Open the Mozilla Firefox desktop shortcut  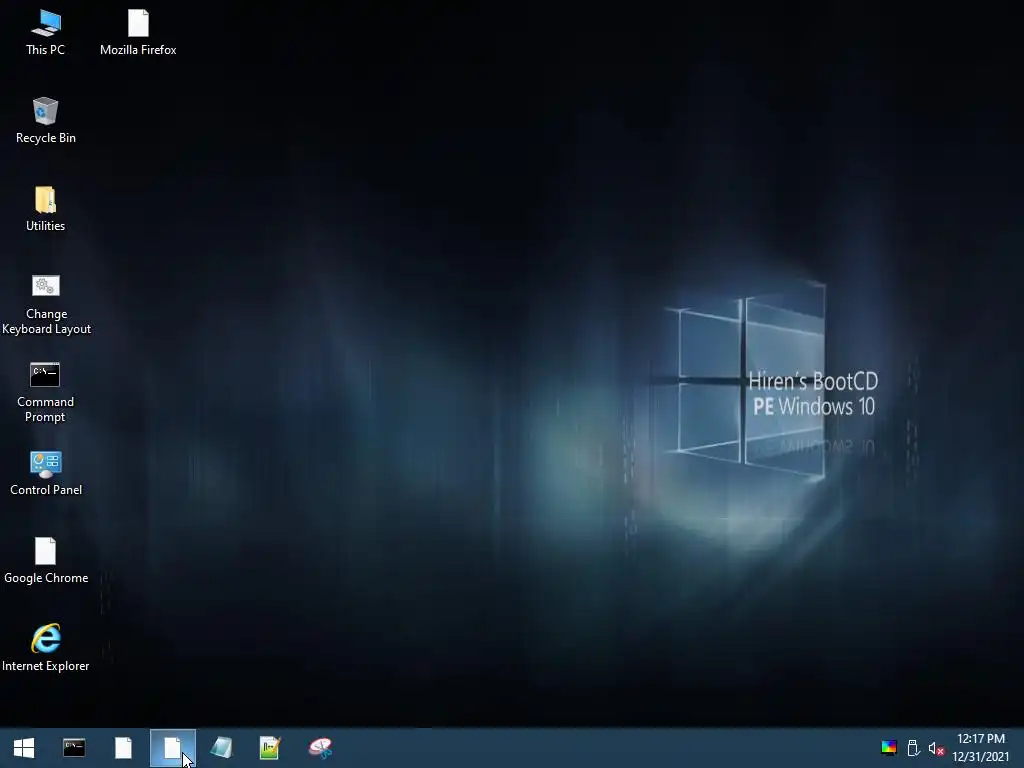coord(138,33)
